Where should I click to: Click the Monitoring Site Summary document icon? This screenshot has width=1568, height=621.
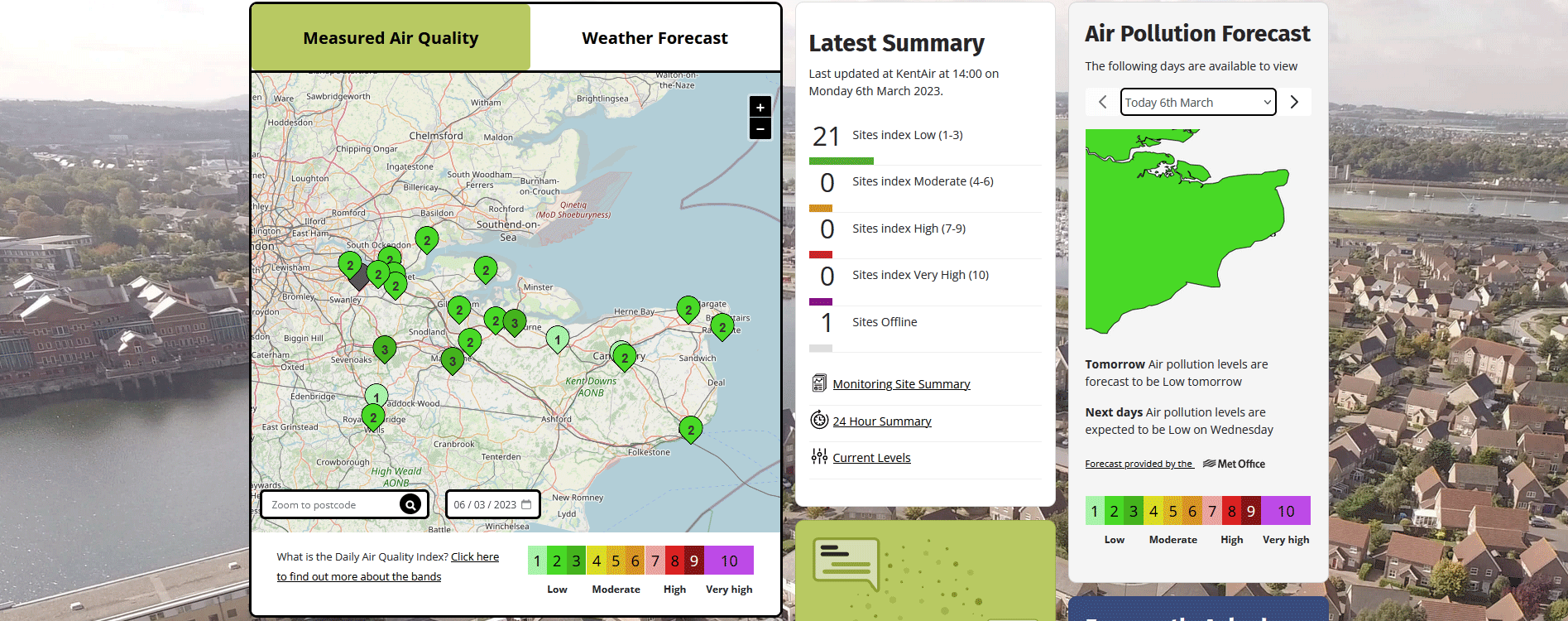[819, 383]
